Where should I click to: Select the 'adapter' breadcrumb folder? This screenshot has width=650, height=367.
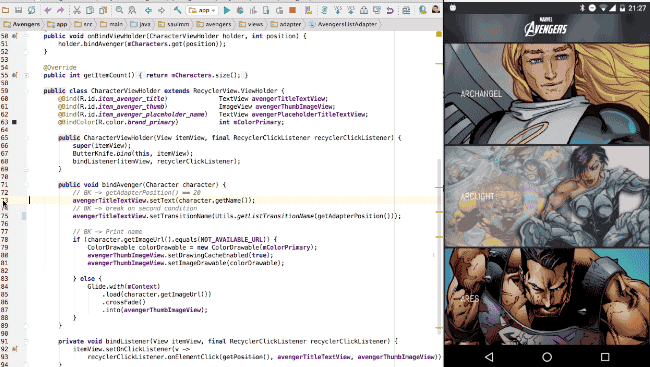[x=286, y=24]
